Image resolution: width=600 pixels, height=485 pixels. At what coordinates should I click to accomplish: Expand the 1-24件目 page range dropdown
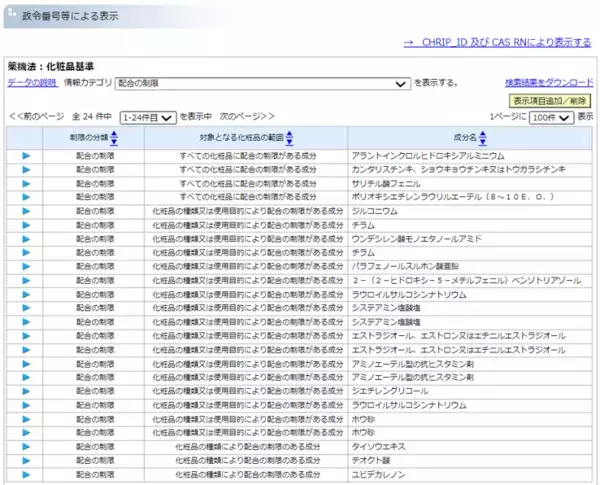pos(148,118)
